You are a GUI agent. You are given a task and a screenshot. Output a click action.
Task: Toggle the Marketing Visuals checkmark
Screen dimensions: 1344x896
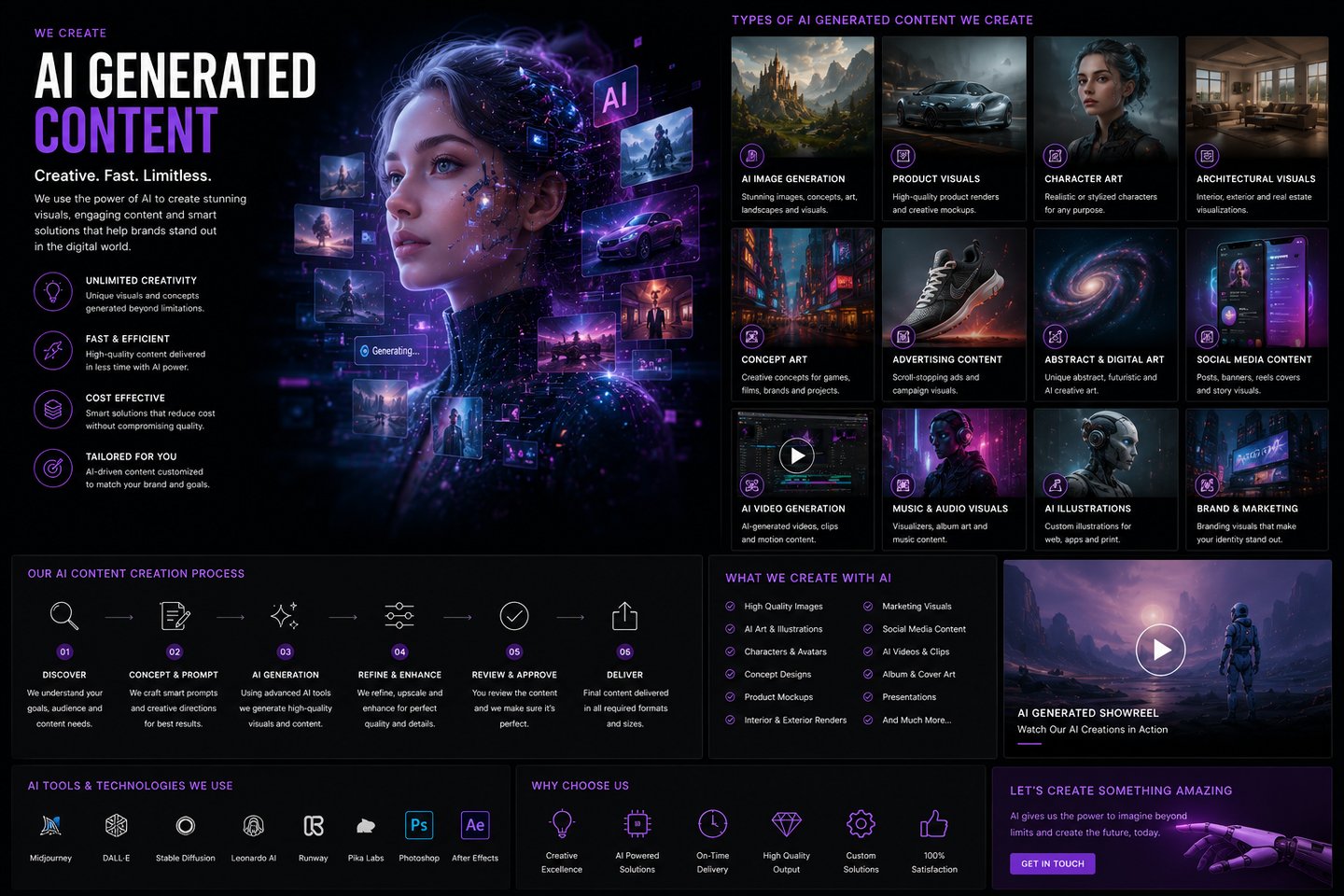pos(868,606)
